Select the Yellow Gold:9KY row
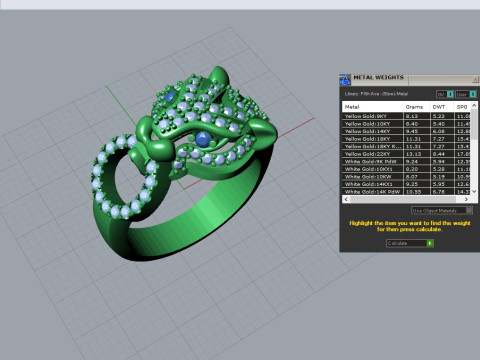This screenshot has width=480, height=360. pos(407,116)
